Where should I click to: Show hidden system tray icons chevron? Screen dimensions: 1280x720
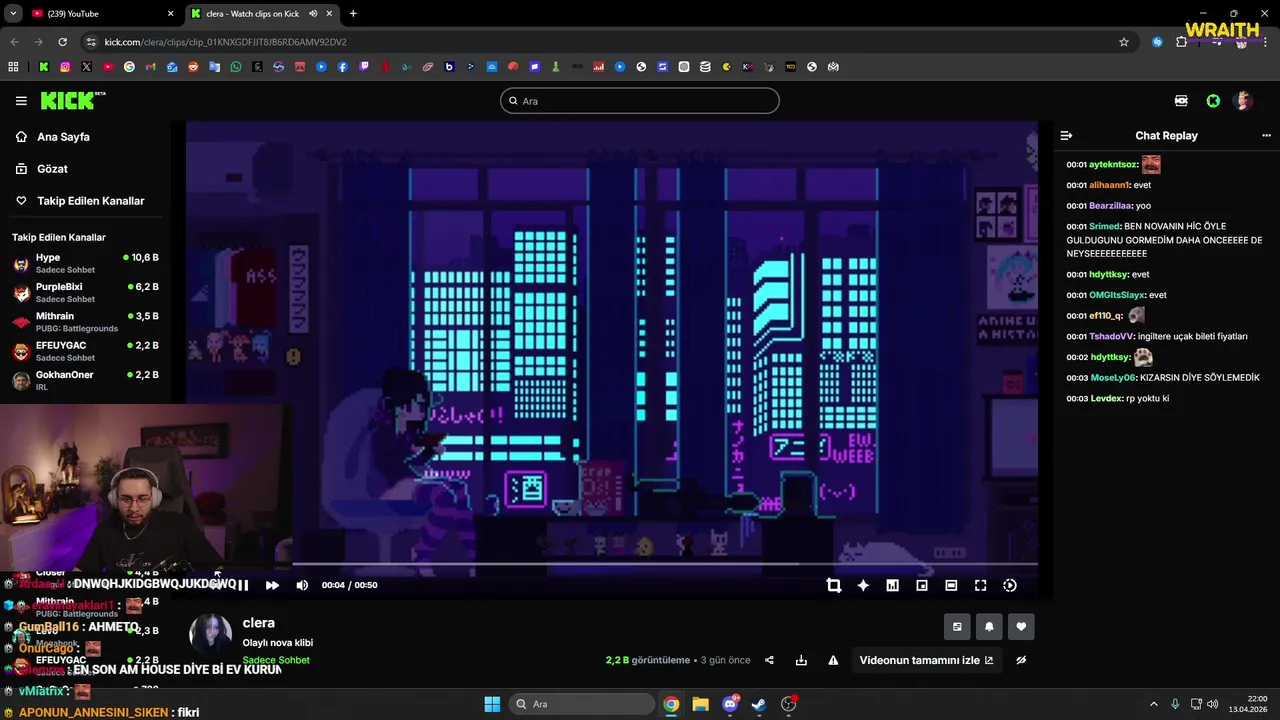pyautogui.click(x=1153, y=704)
